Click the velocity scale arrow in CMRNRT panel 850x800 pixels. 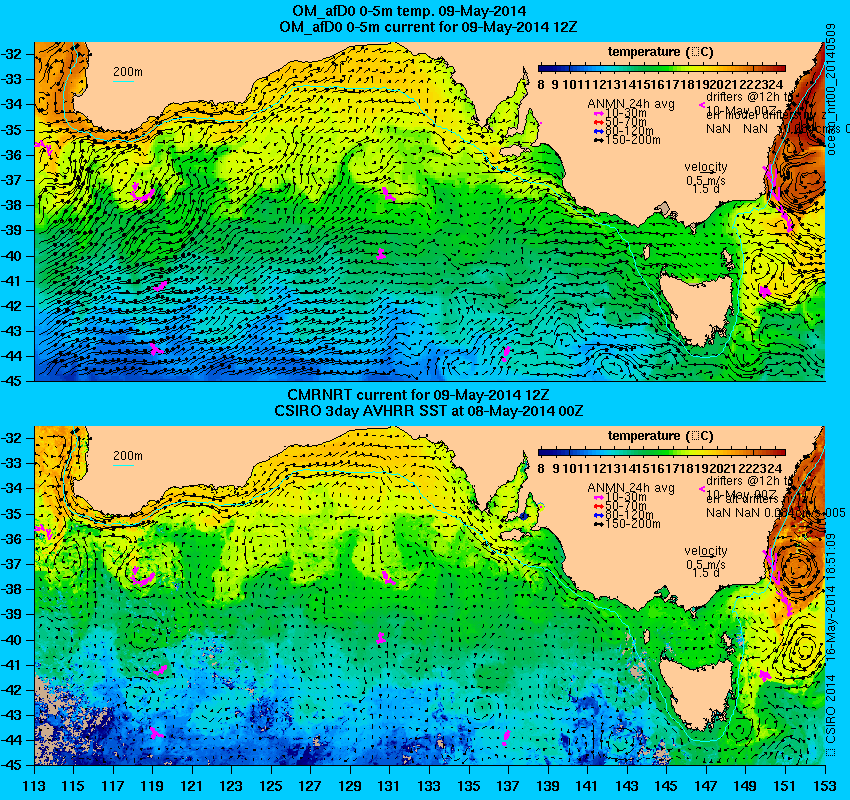click(x=706, y=558)
